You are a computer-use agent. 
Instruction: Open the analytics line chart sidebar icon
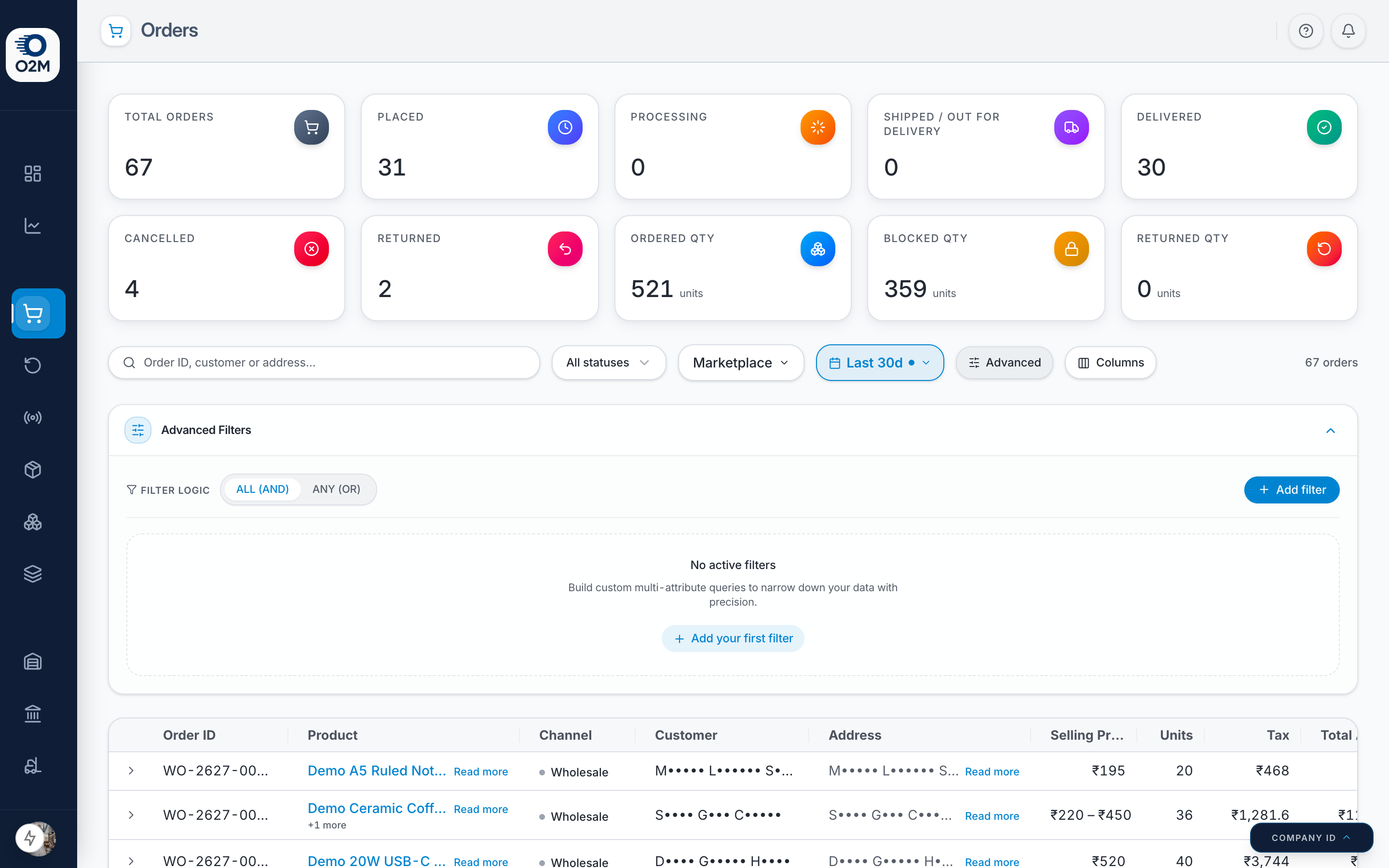[33, 226]
